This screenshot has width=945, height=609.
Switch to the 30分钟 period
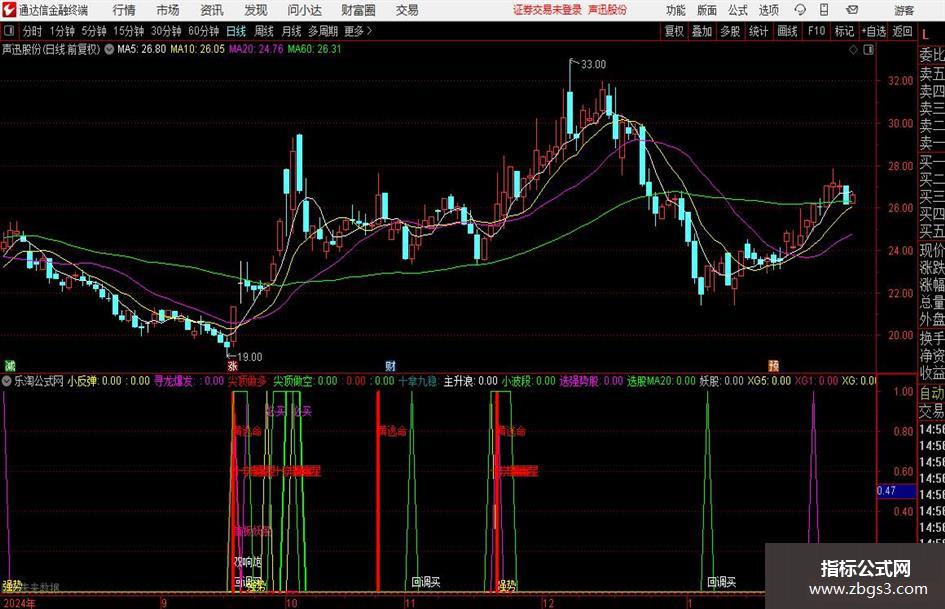(166, 31)
